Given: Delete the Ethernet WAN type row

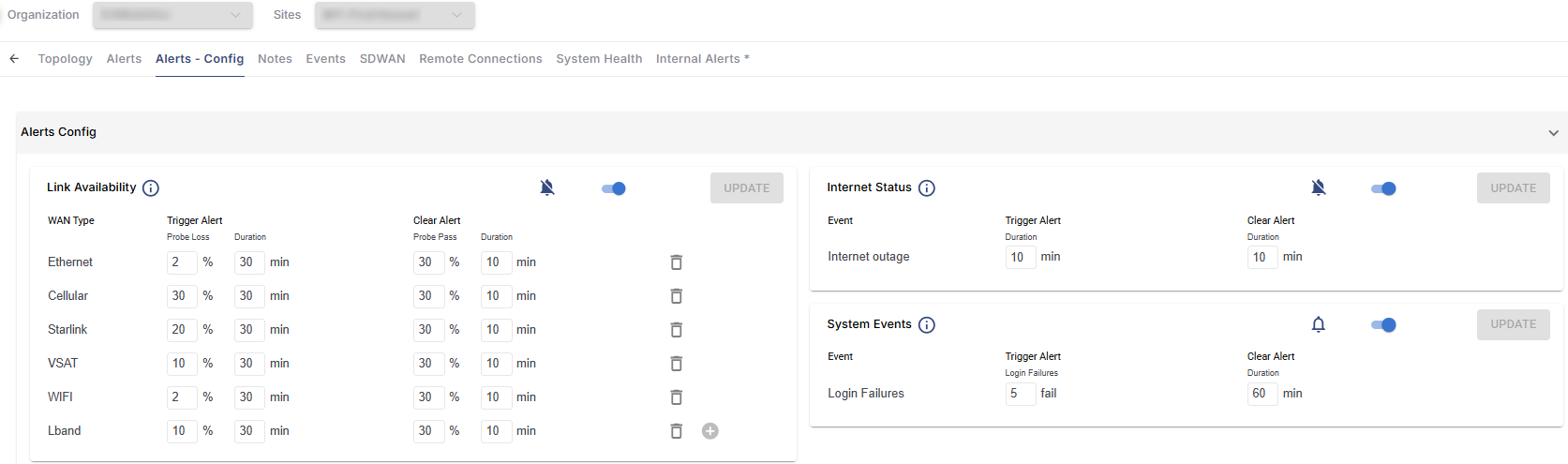Looking at the screenshot, I should click(676, 262).
